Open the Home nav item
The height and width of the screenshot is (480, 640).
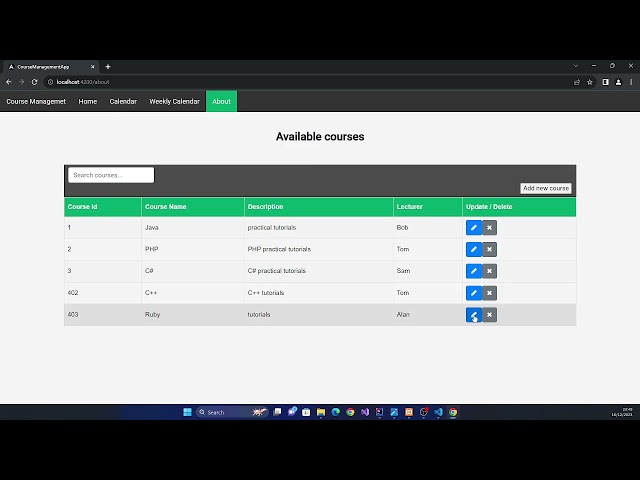tap(88, 101)
